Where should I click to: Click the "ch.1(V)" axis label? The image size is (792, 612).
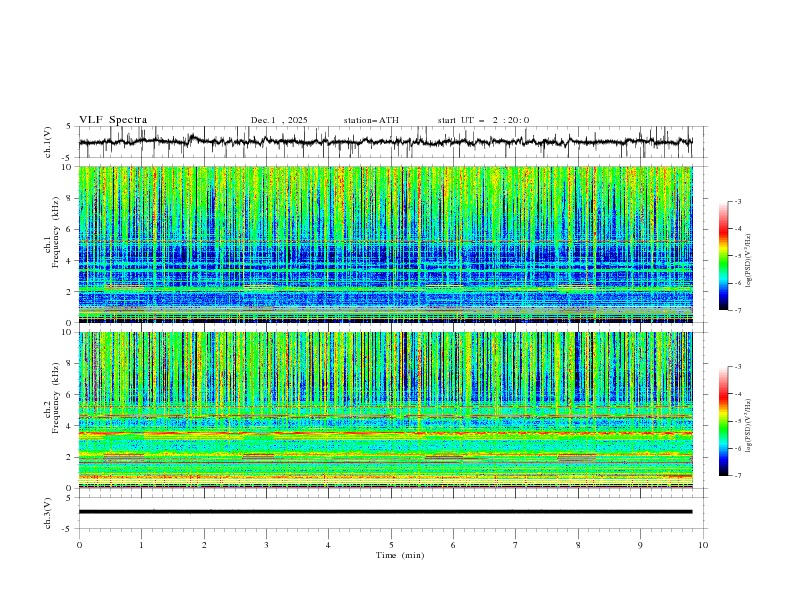[48, 142]
